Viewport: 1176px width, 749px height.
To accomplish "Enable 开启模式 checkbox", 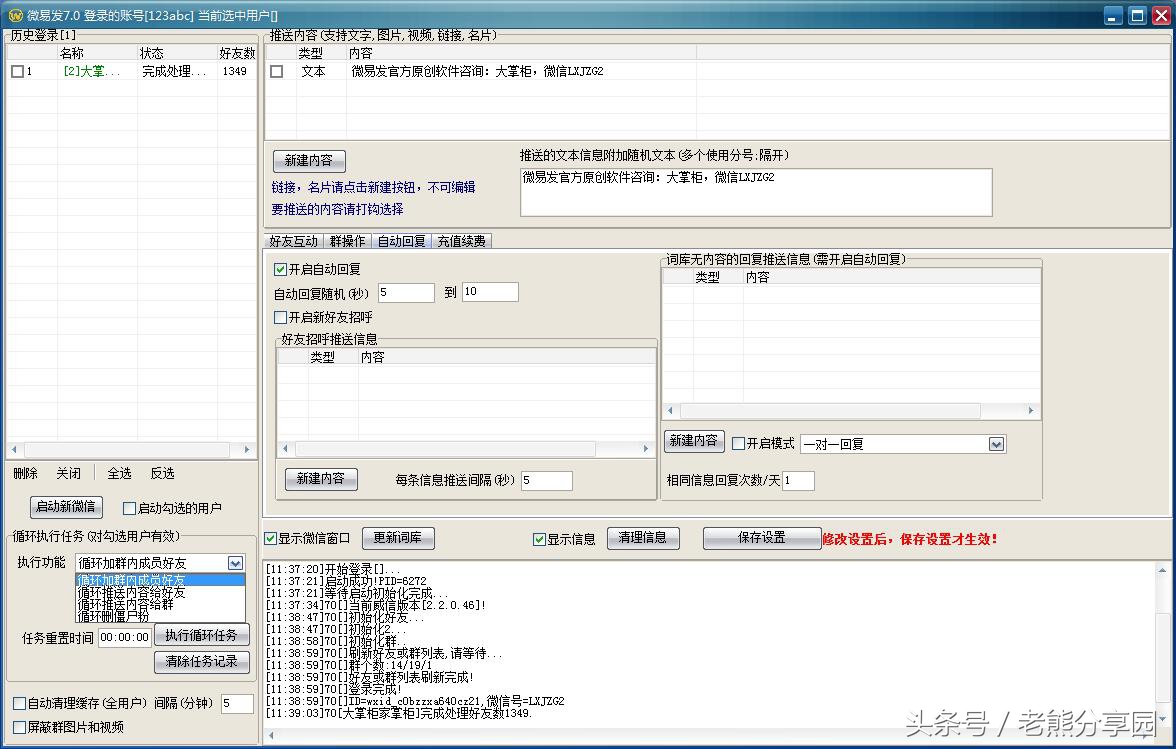I will point(738,443).
